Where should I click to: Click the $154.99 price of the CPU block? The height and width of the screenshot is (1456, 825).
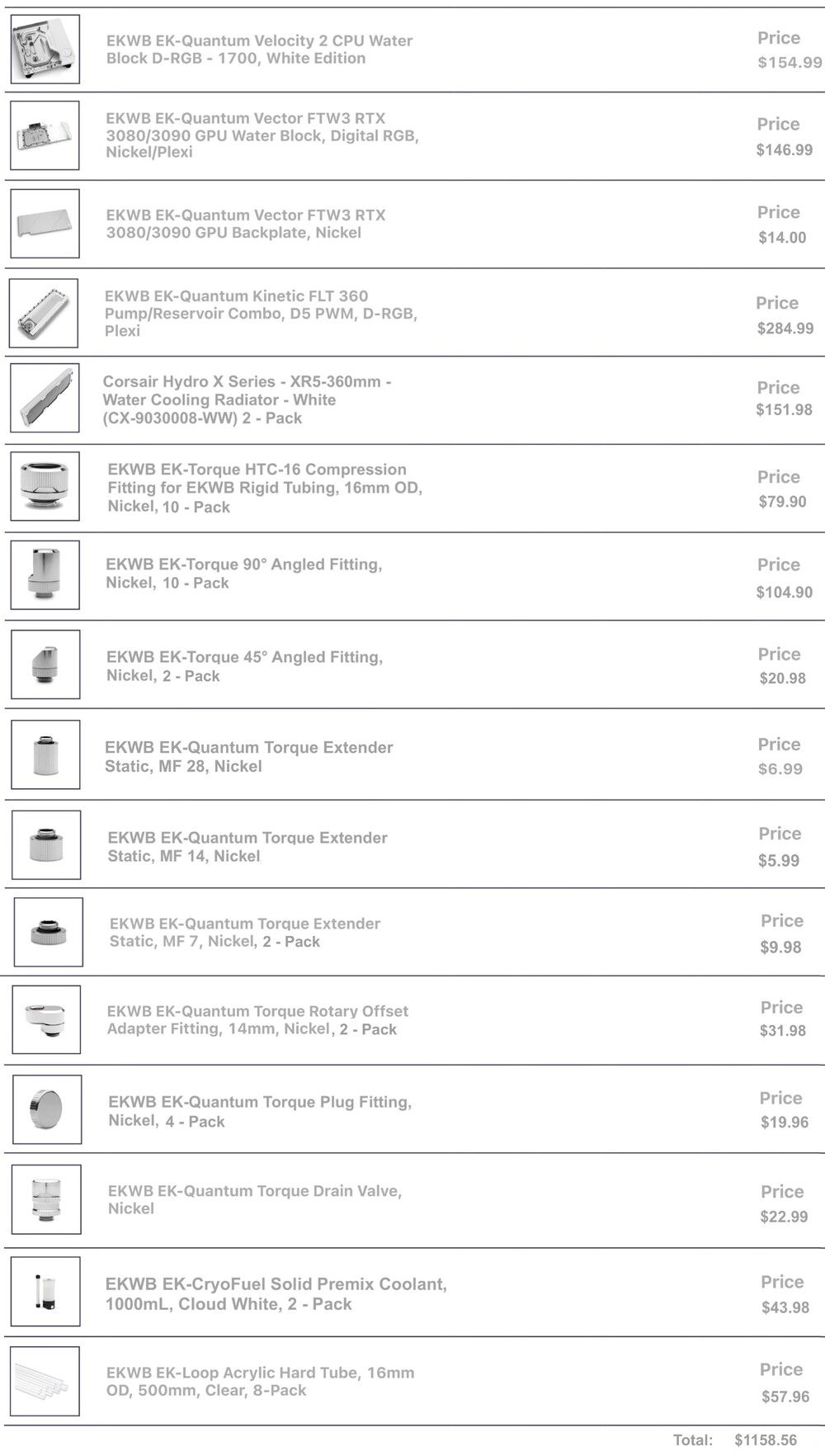point(790,63)
